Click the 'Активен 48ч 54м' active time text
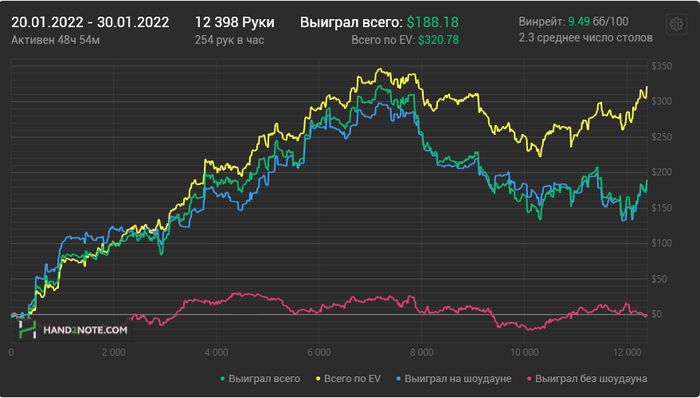 click(55, 40)
